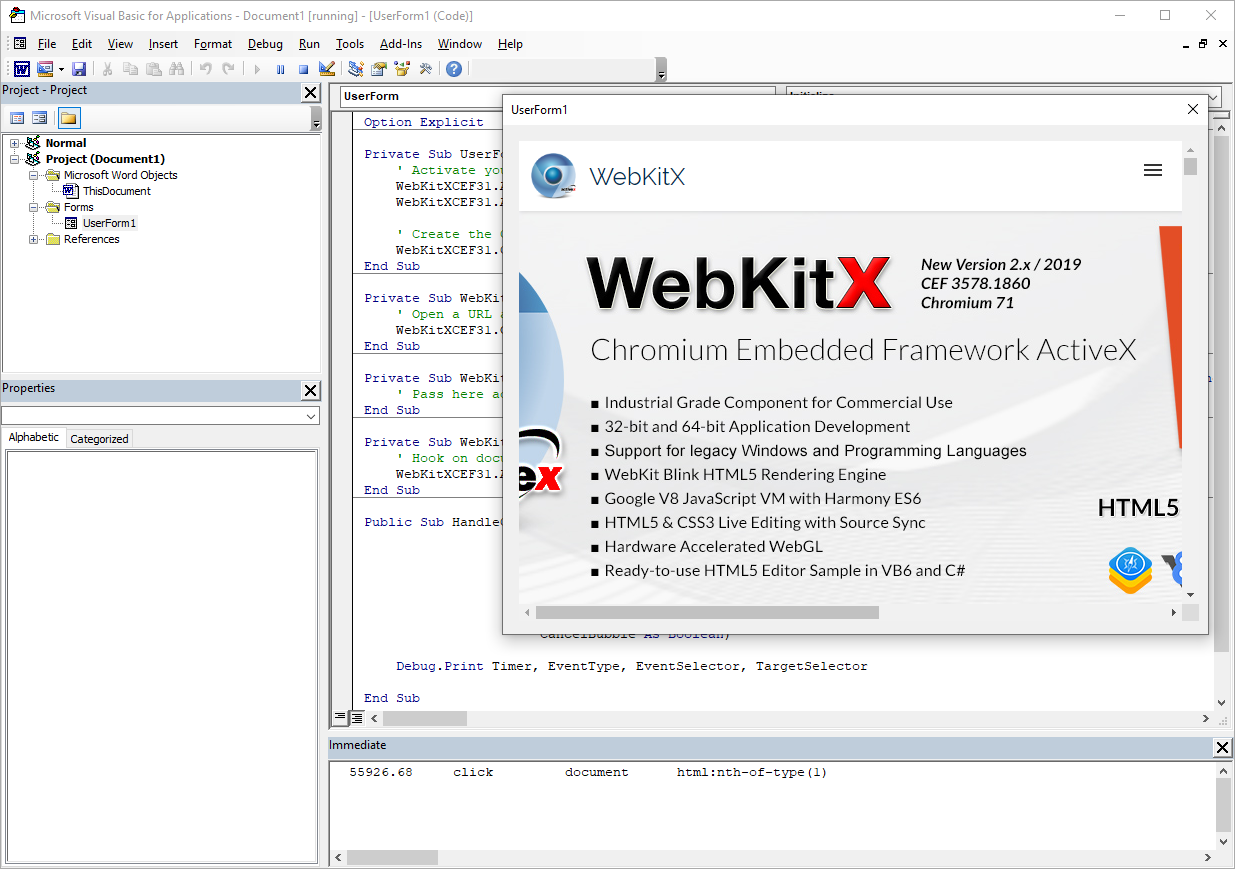Open the Properties object dropdown
The image size is (1235, 869).
(311, 415)
